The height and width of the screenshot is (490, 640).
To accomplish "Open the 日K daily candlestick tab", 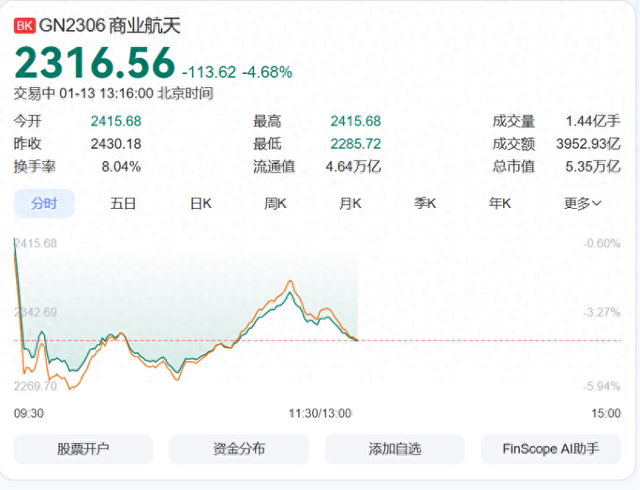I will point(201,203).
